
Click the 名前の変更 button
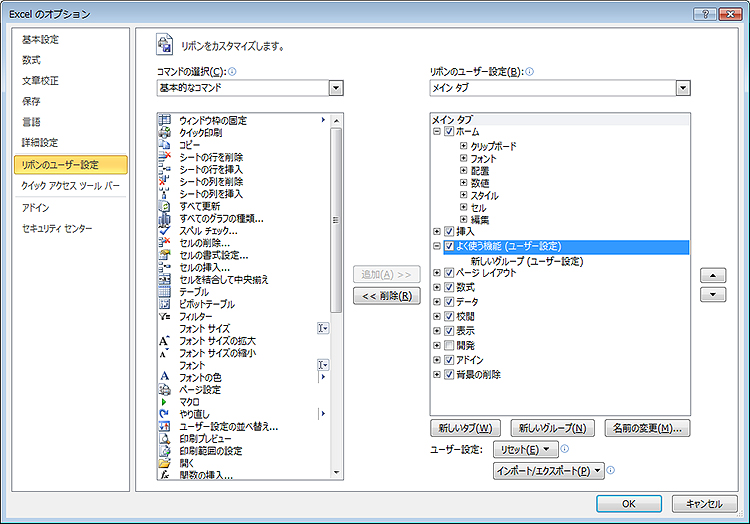647,428
